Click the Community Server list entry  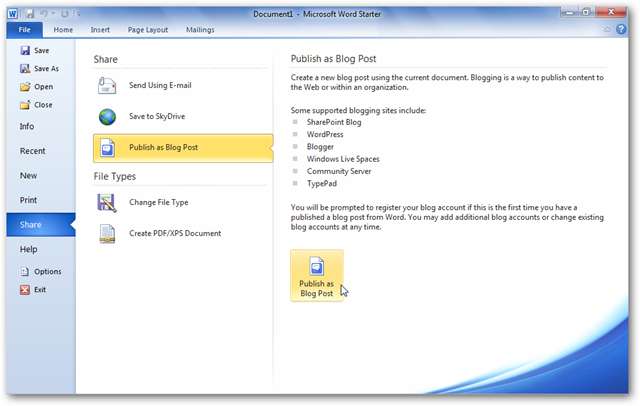pos(339,171)
